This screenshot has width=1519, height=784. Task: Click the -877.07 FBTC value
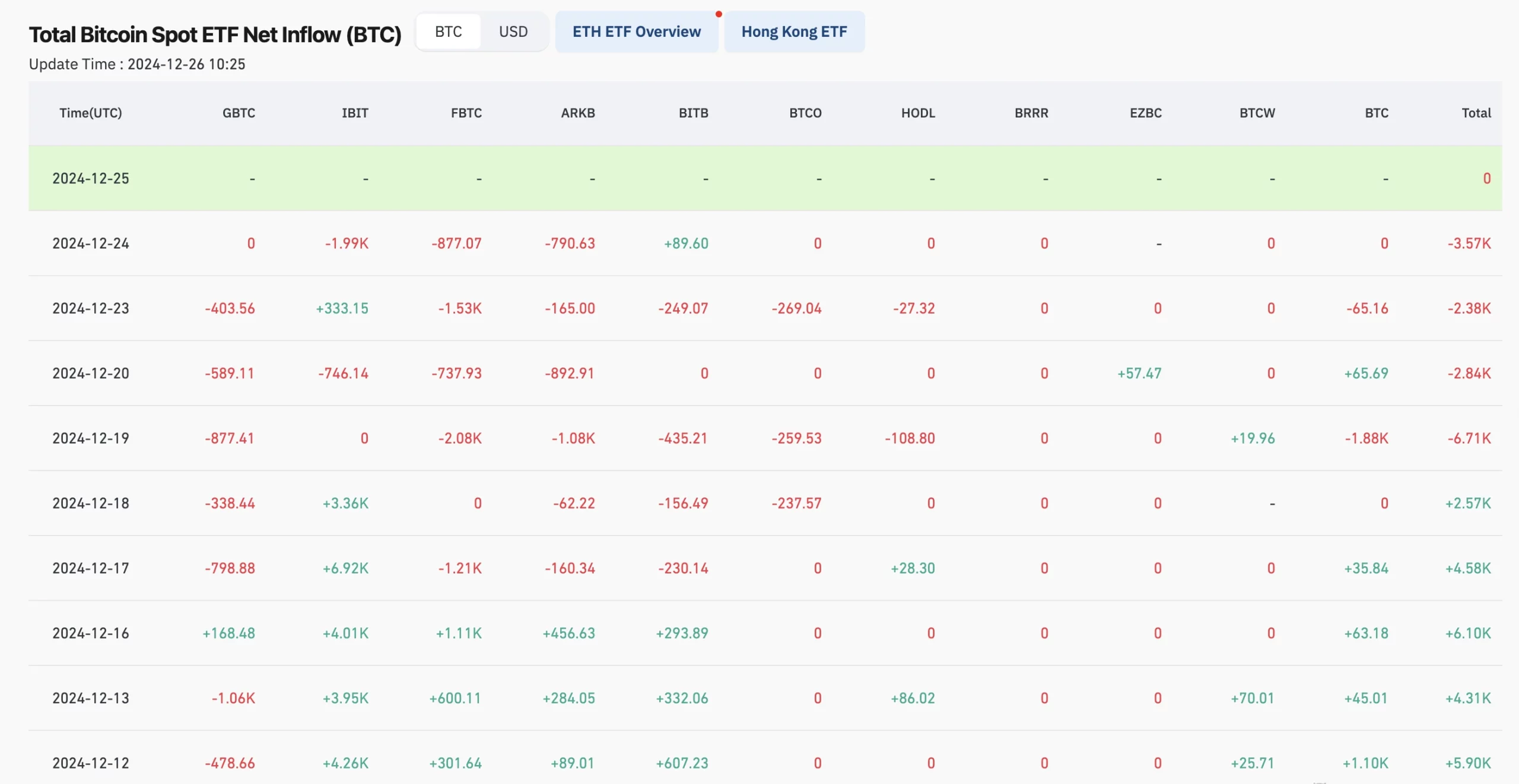(x=456, y=243)
